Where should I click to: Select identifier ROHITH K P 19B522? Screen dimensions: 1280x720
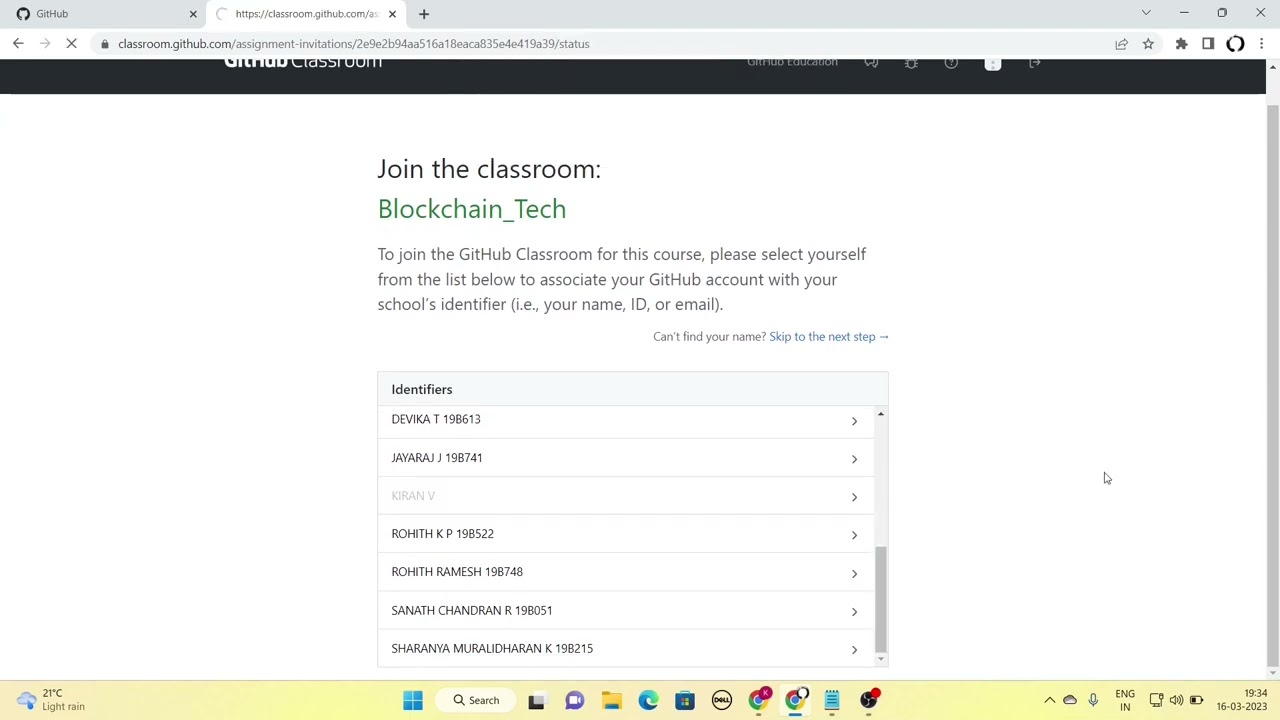tap(625, 534)
